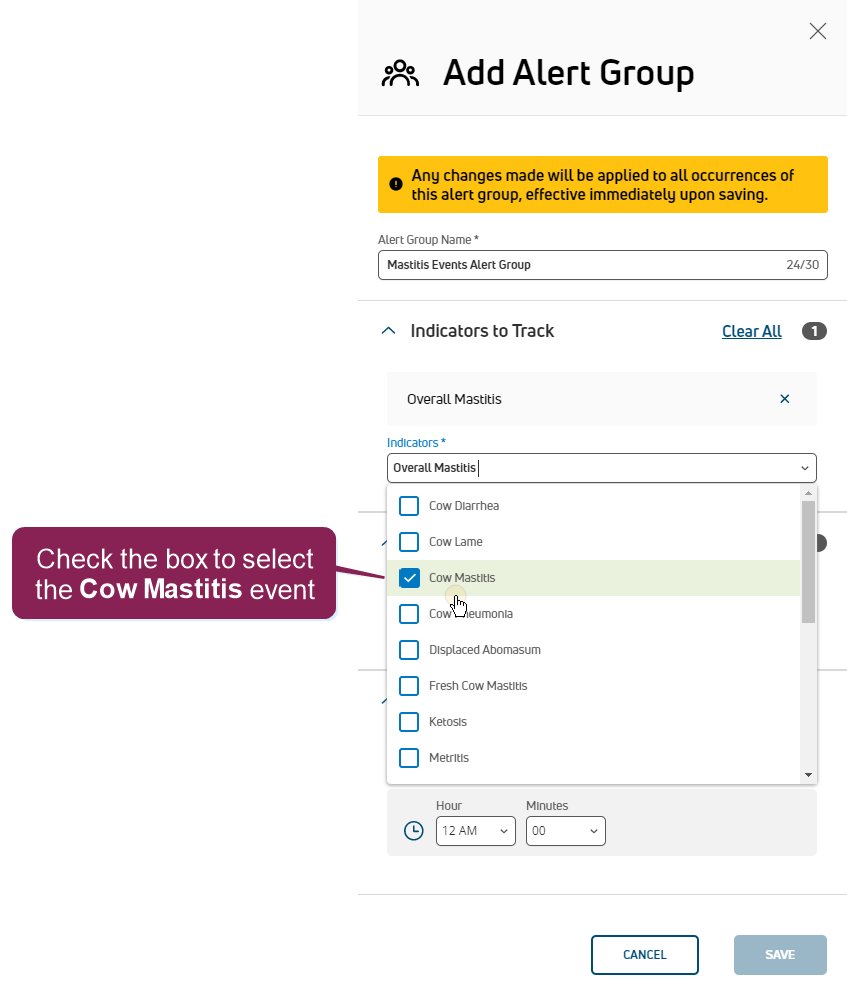
Task: Close the Add Alert Group panel
Action: 818,31
